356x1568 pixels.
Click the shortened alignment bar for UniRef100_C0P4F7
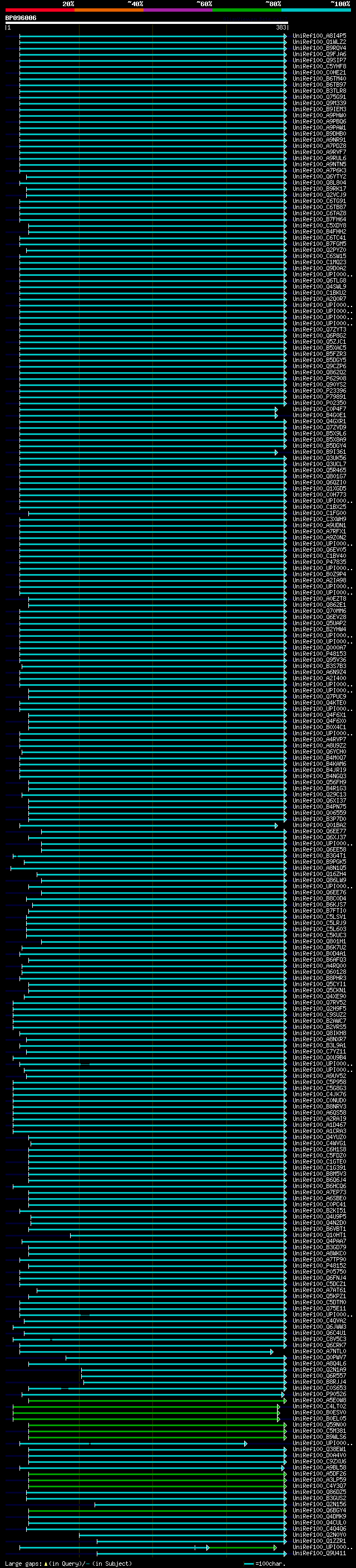[x=149, y=409]
